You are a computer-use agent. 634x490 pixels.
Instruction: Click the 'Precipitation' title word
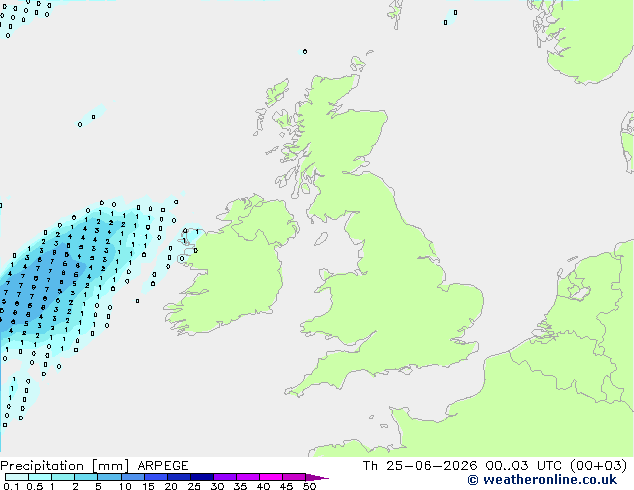(42, 466)
